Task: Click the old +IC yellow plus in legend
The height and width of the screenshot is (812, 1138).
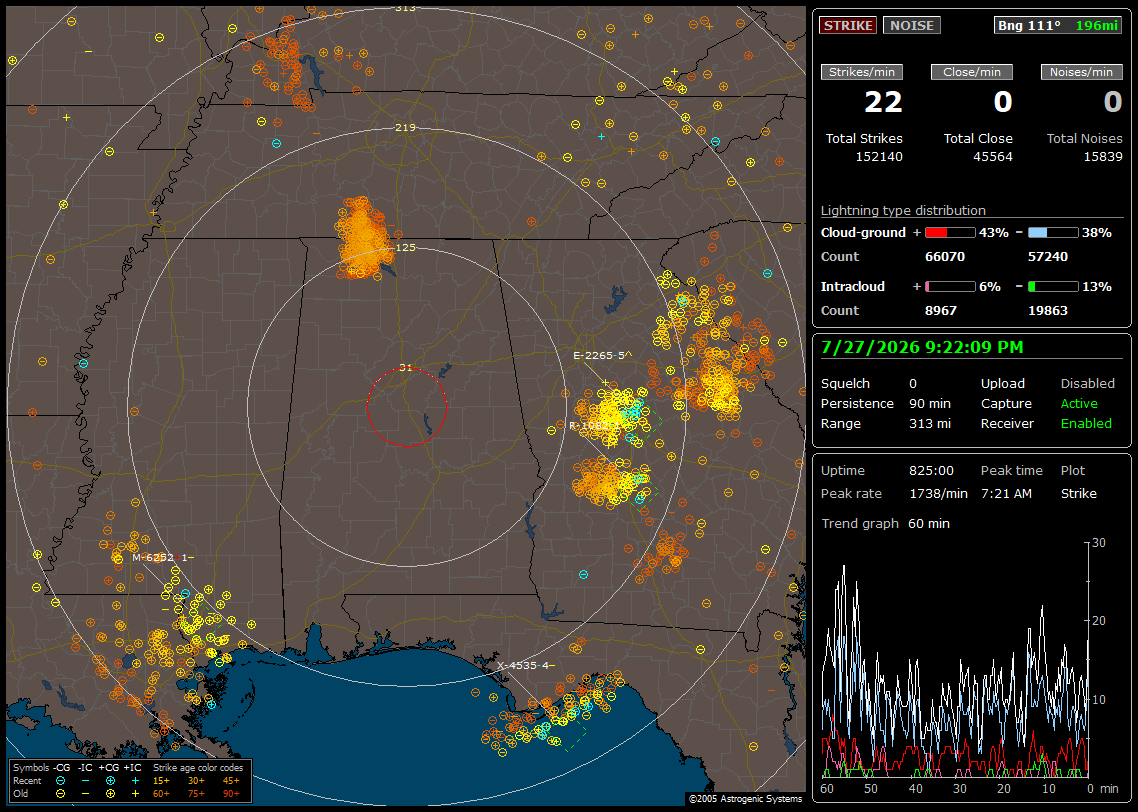Action: pos(135,794)
